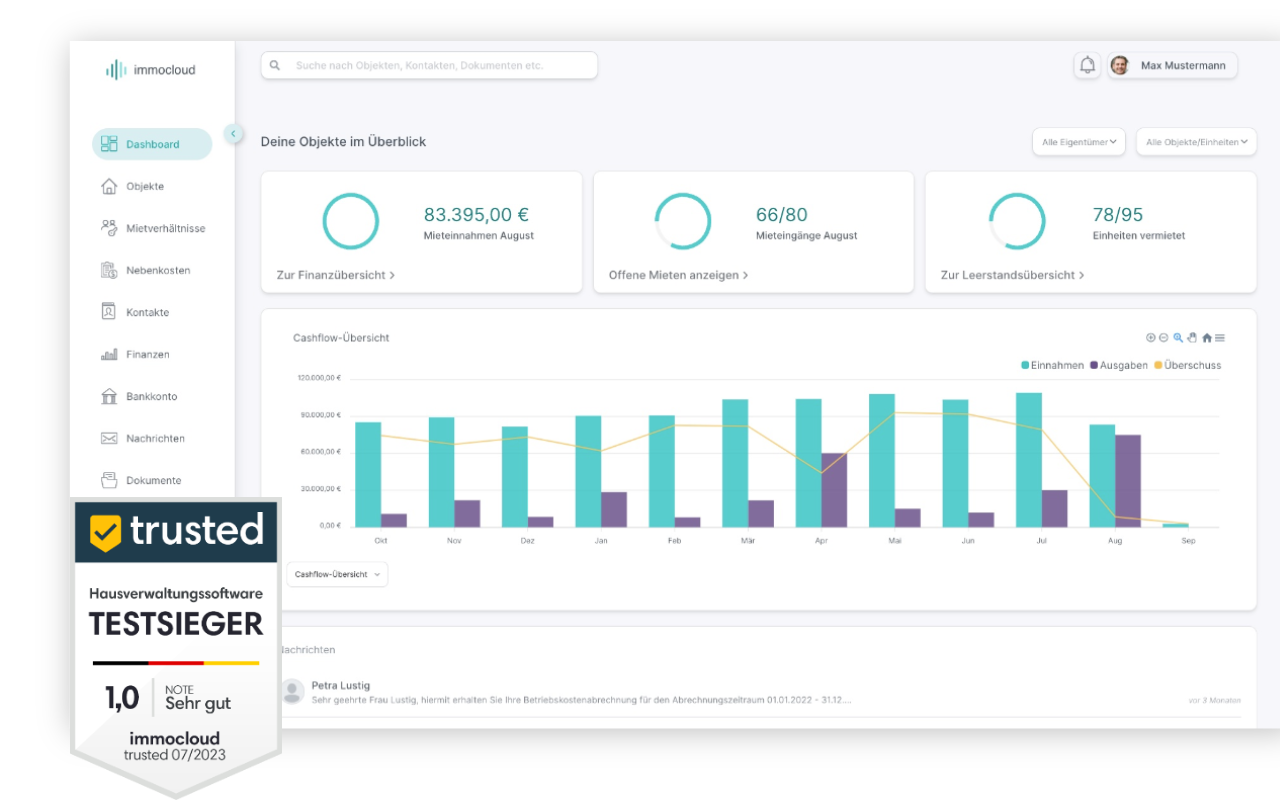Go to Objekte in sidebar
This screenshot has width=1280, height=800.
click(x=145, y=186)
